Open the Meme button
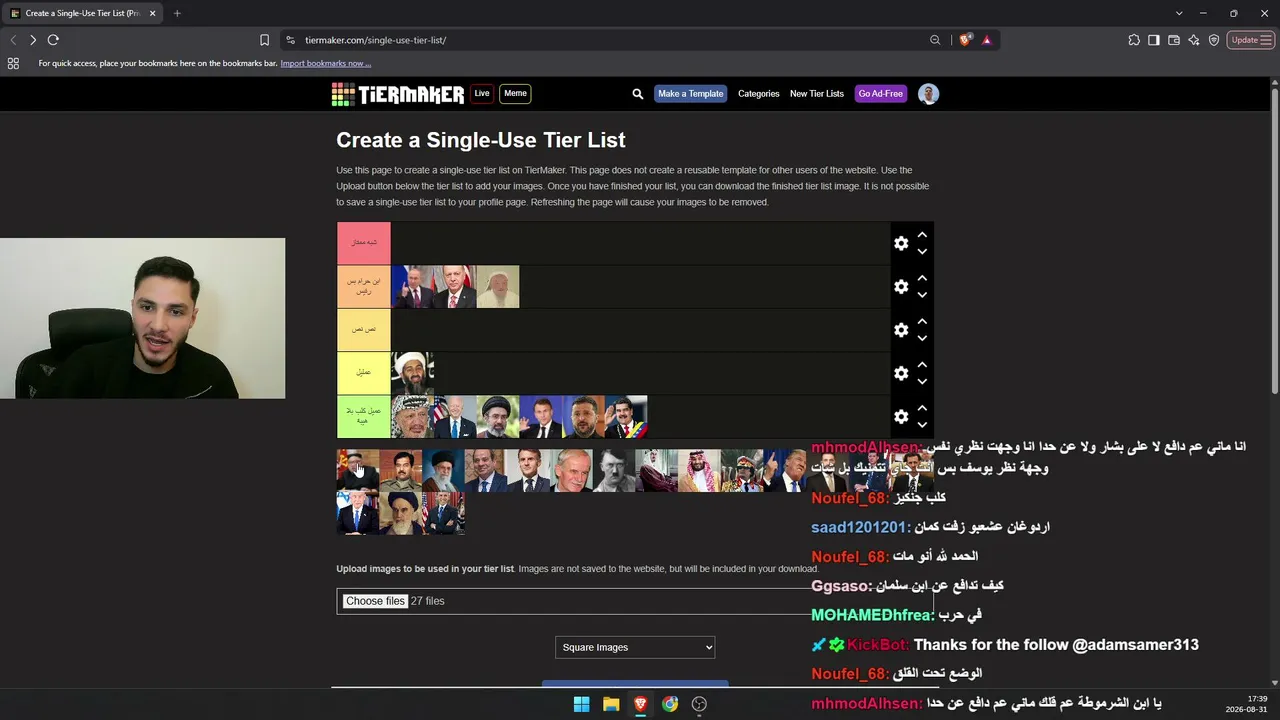 click(x=515, y=94)
